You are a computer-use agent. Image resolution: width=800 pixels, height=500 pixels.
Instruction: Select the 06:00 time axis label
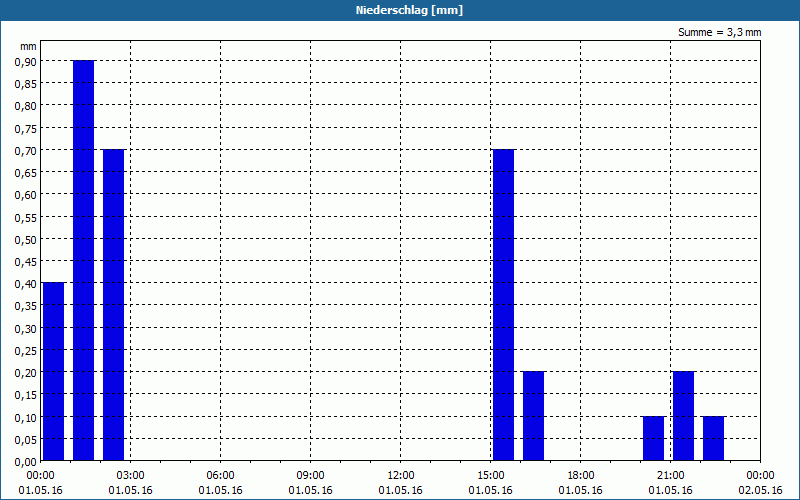pyautogui.click(x=220, y=476)
